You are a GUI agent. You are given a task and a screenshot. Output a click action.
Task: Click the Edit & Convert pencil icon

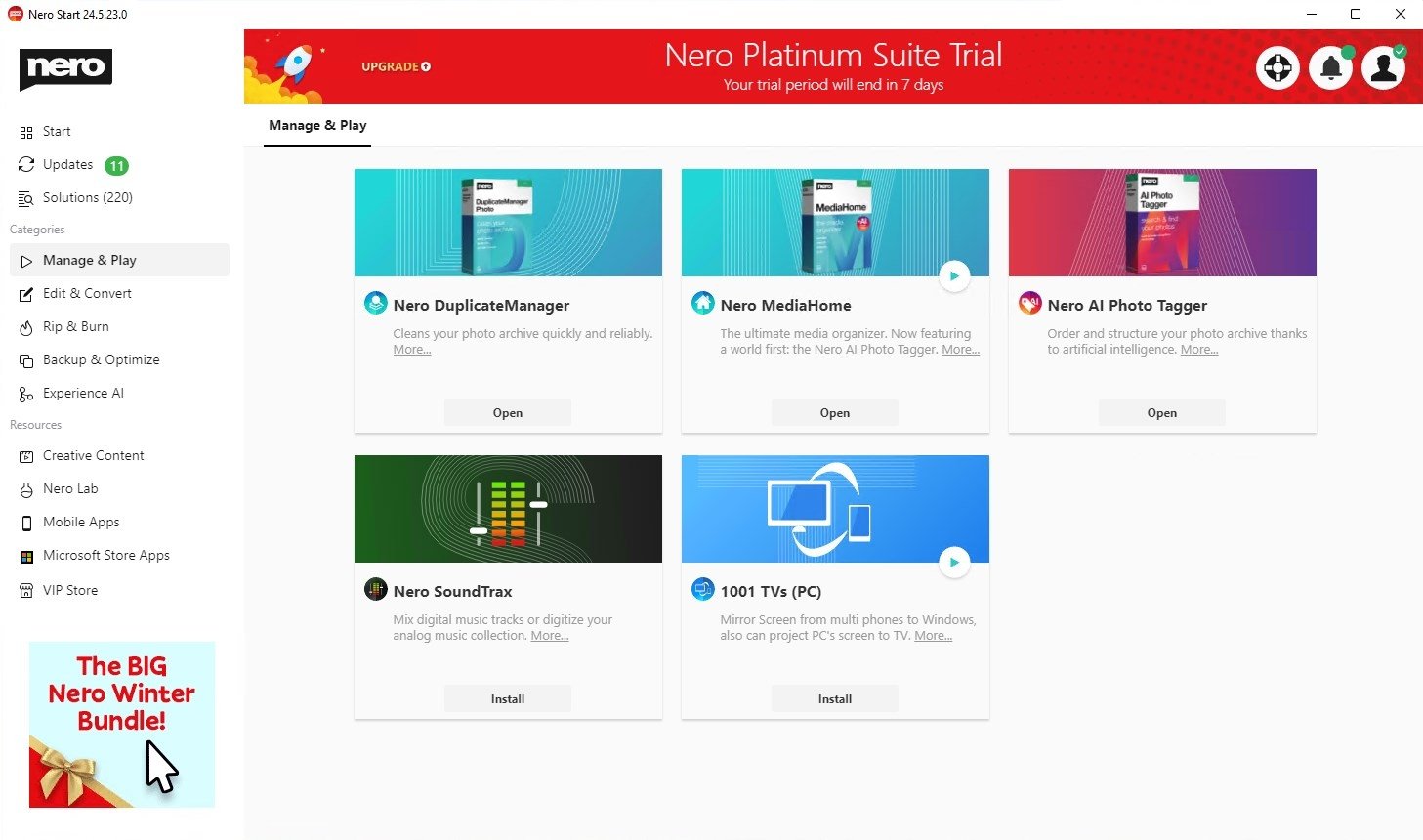(x=26, y=294)
